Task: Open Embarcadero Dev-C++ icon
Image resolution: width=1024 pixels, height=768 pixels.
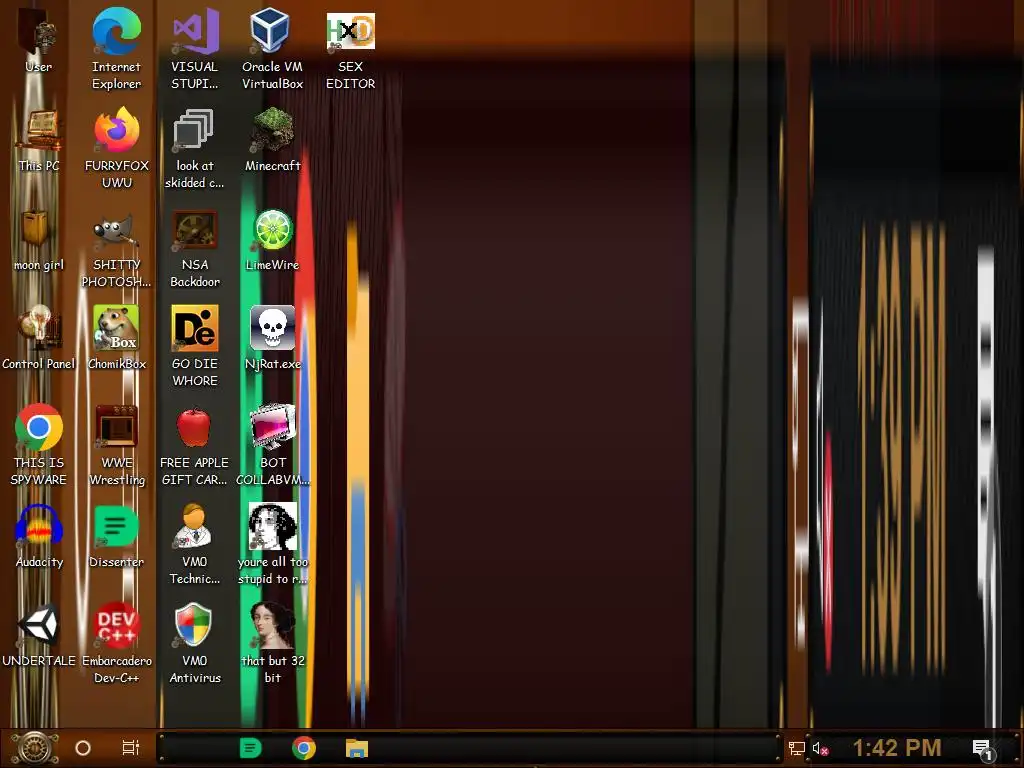Action: (117, 644)
